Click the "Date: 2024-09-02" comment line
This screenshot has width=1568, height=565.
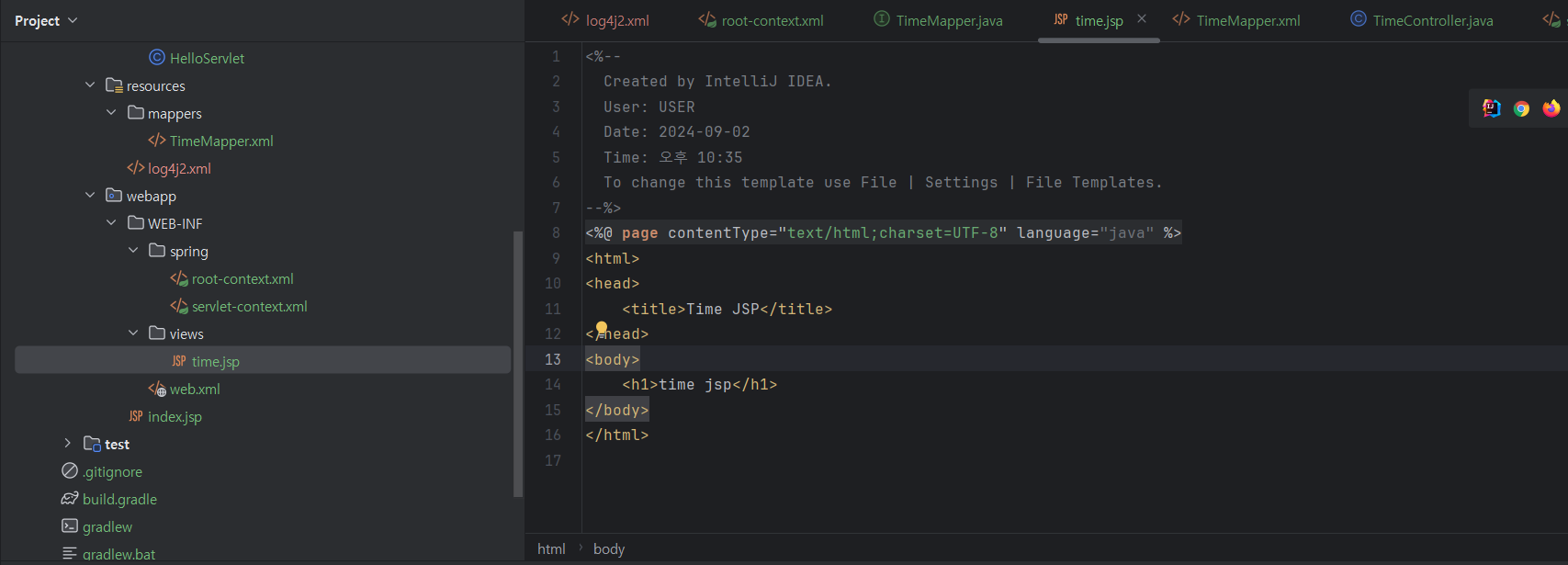tap(677, 132)
